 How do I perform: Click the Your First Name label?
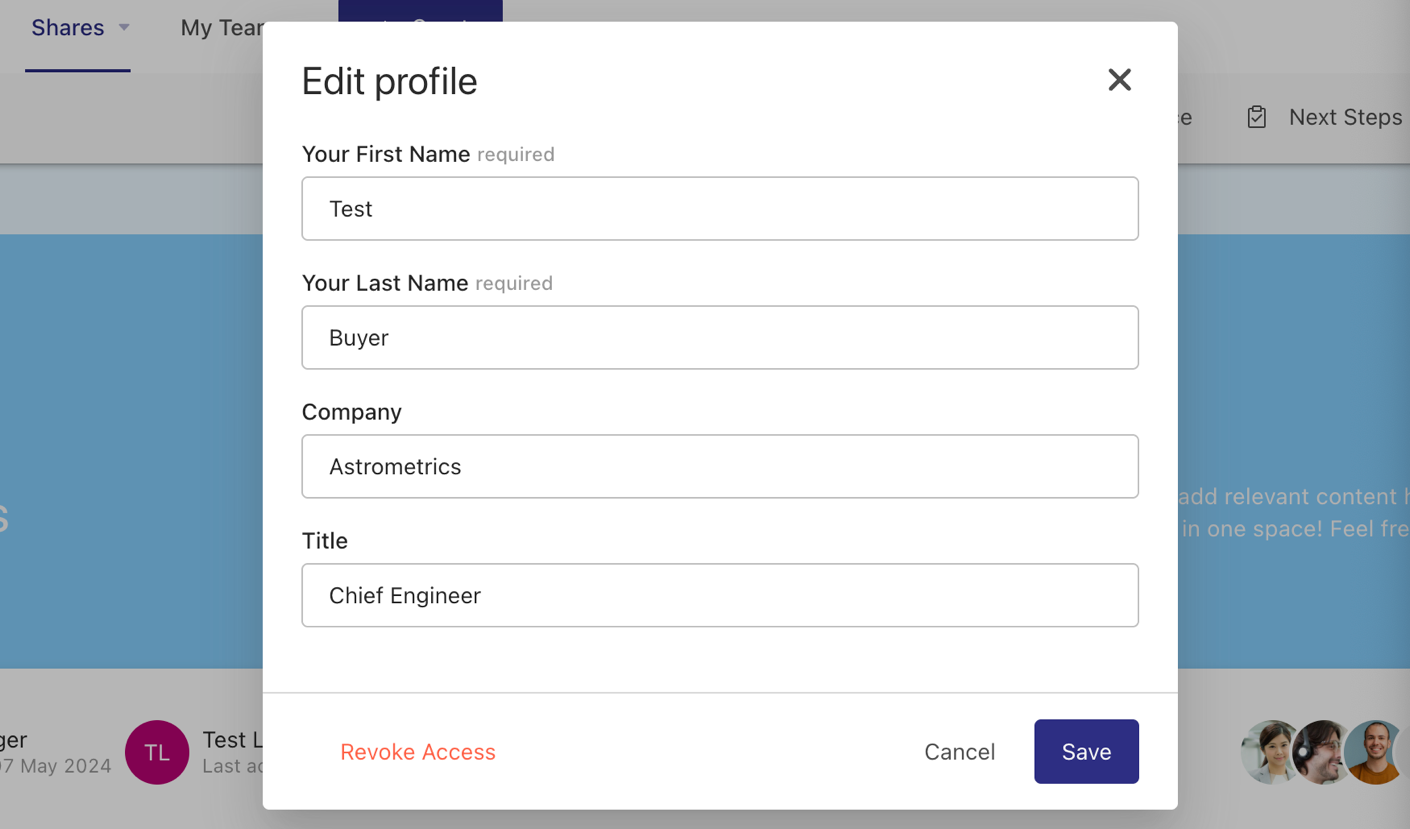pyautogui.click(x=385, y=154)
